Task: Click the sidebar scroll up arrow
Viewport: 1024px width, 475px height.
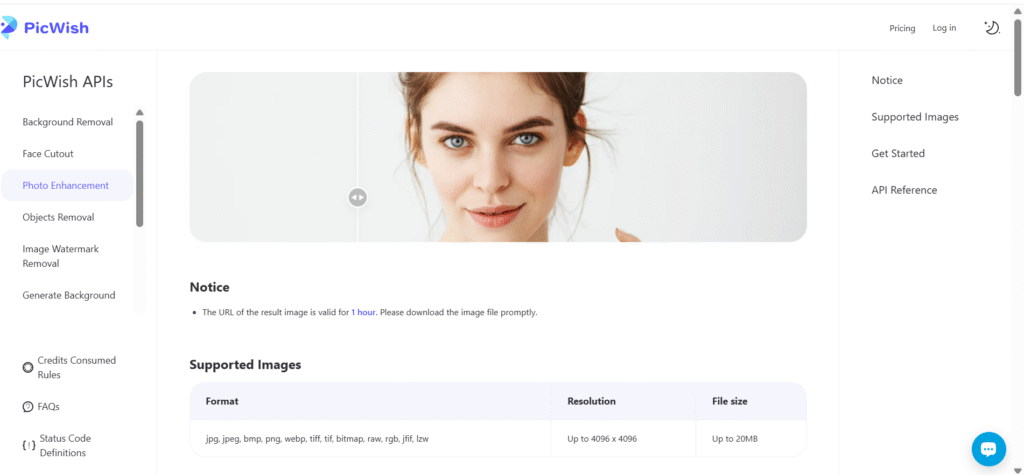Action: (140, 112)
